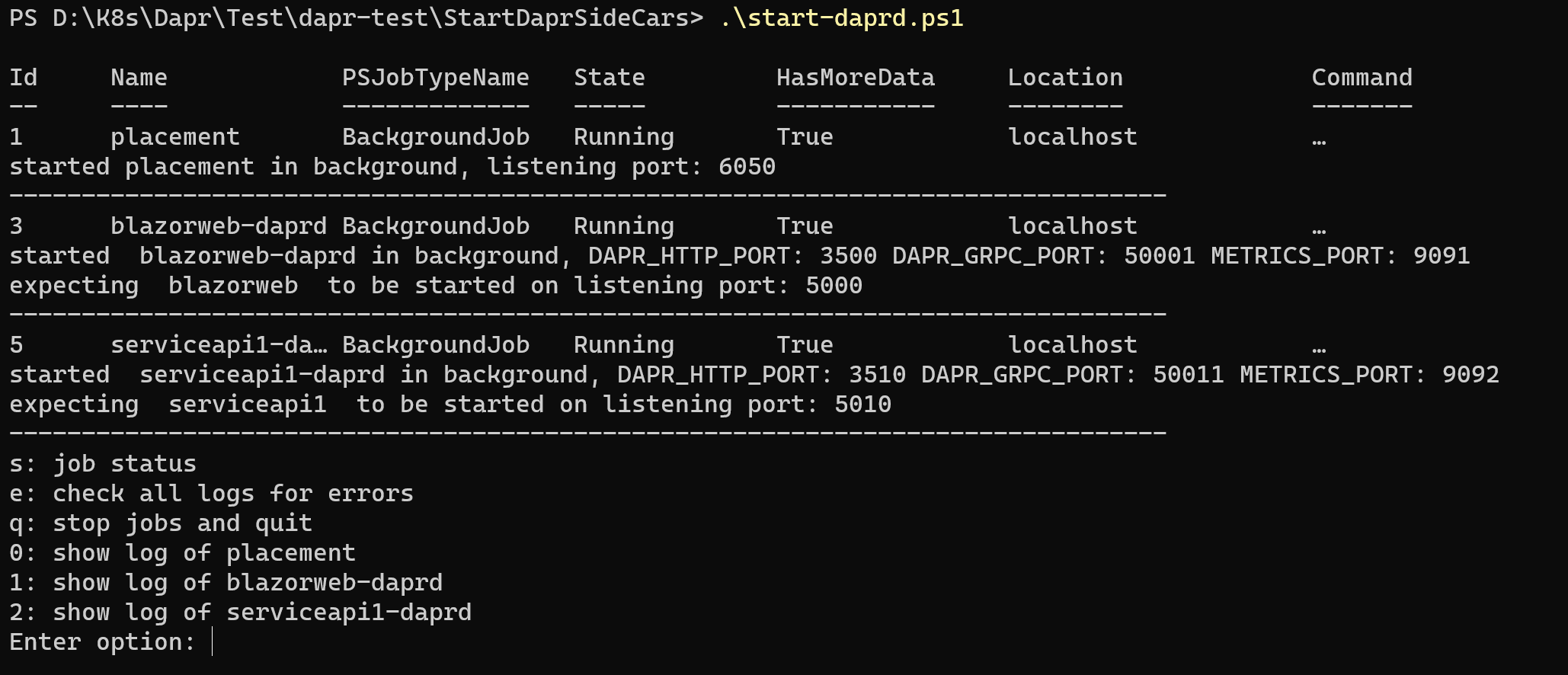Click the 's: job status' menu line

tap(103, 464)
